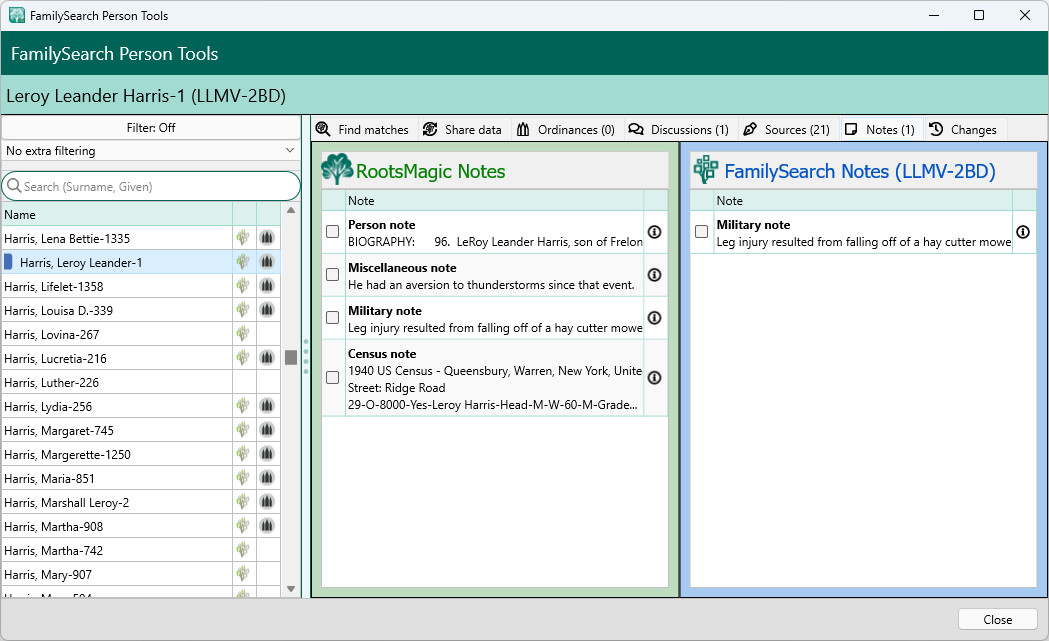Image resolution: width=1049 pixels, height=641 pixels.
Task: Click the temple icon for Martha-908
Action: (x=267, y=527)
